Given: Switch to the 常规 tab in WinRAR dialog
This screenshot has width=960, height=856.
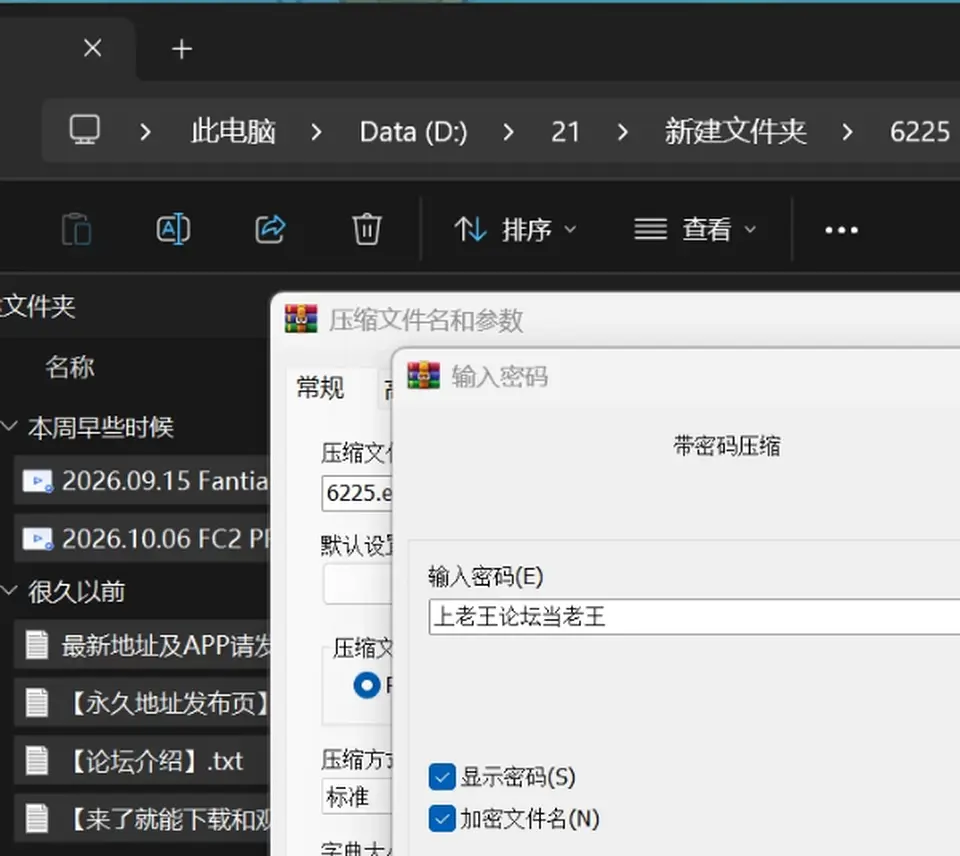Looking at the screenshot, I should pos(320,388).
